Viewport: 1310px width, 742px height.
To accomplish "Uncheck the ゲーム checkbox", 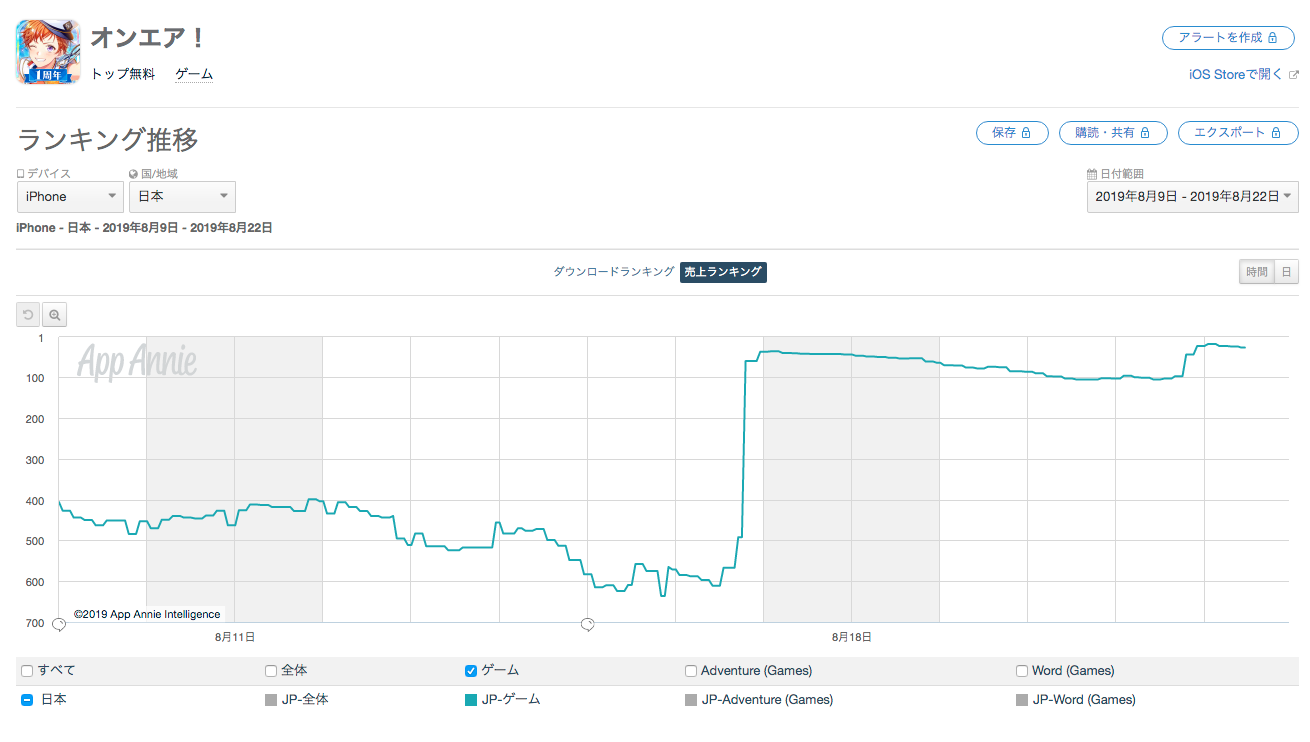I will click(471, 671).
